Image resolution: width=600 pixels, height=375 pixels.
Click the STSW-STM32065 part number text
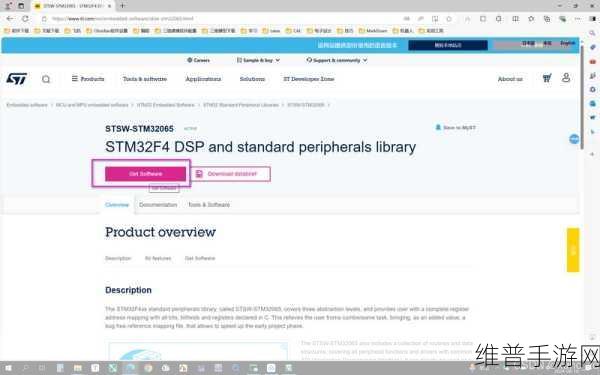click(139, 129)
